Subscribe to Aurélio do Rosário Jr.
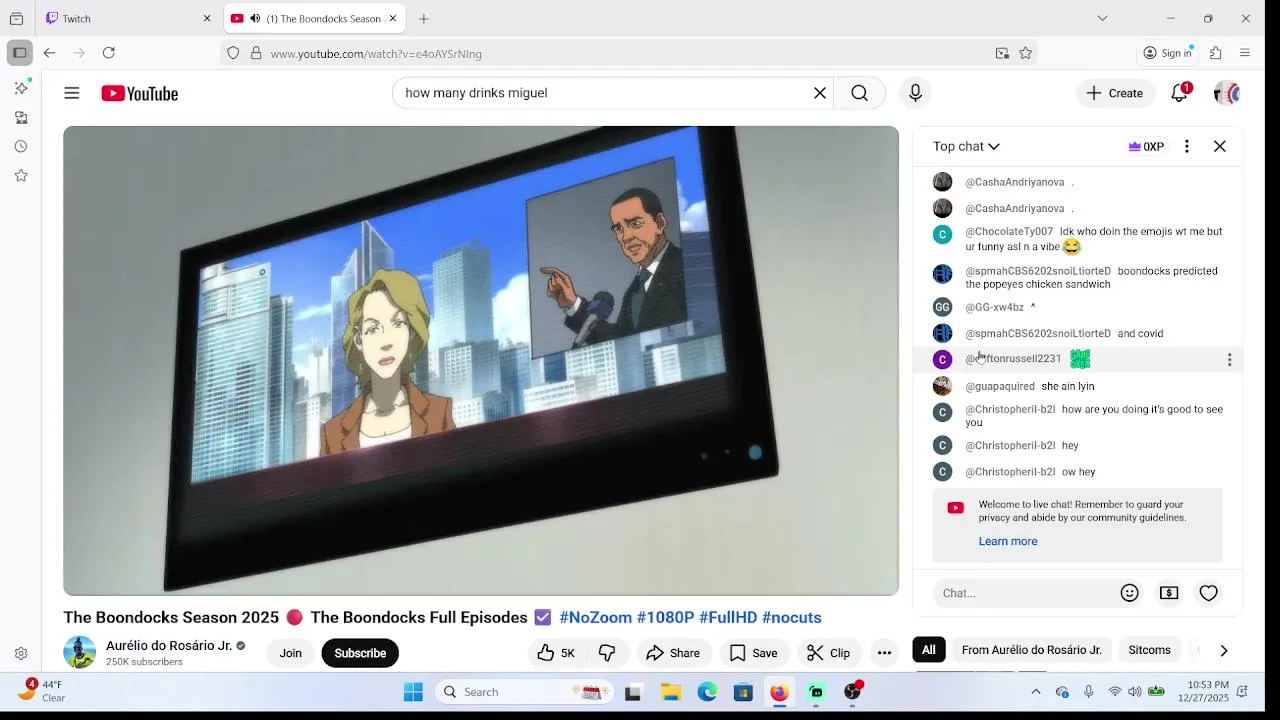 360,653
